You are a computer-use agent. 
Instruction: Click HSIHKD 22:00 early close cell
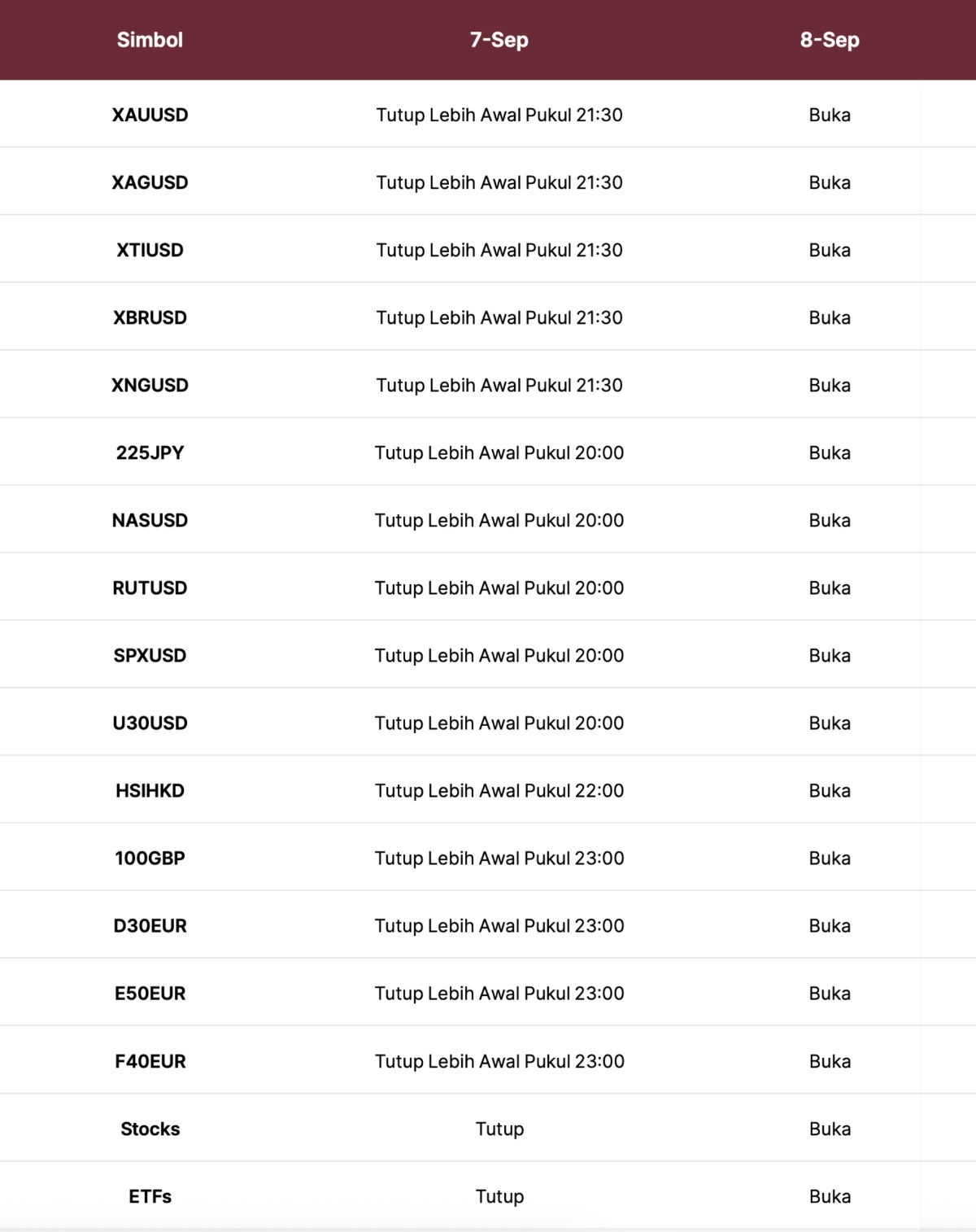pyautogui.click(x=499, y=790)
